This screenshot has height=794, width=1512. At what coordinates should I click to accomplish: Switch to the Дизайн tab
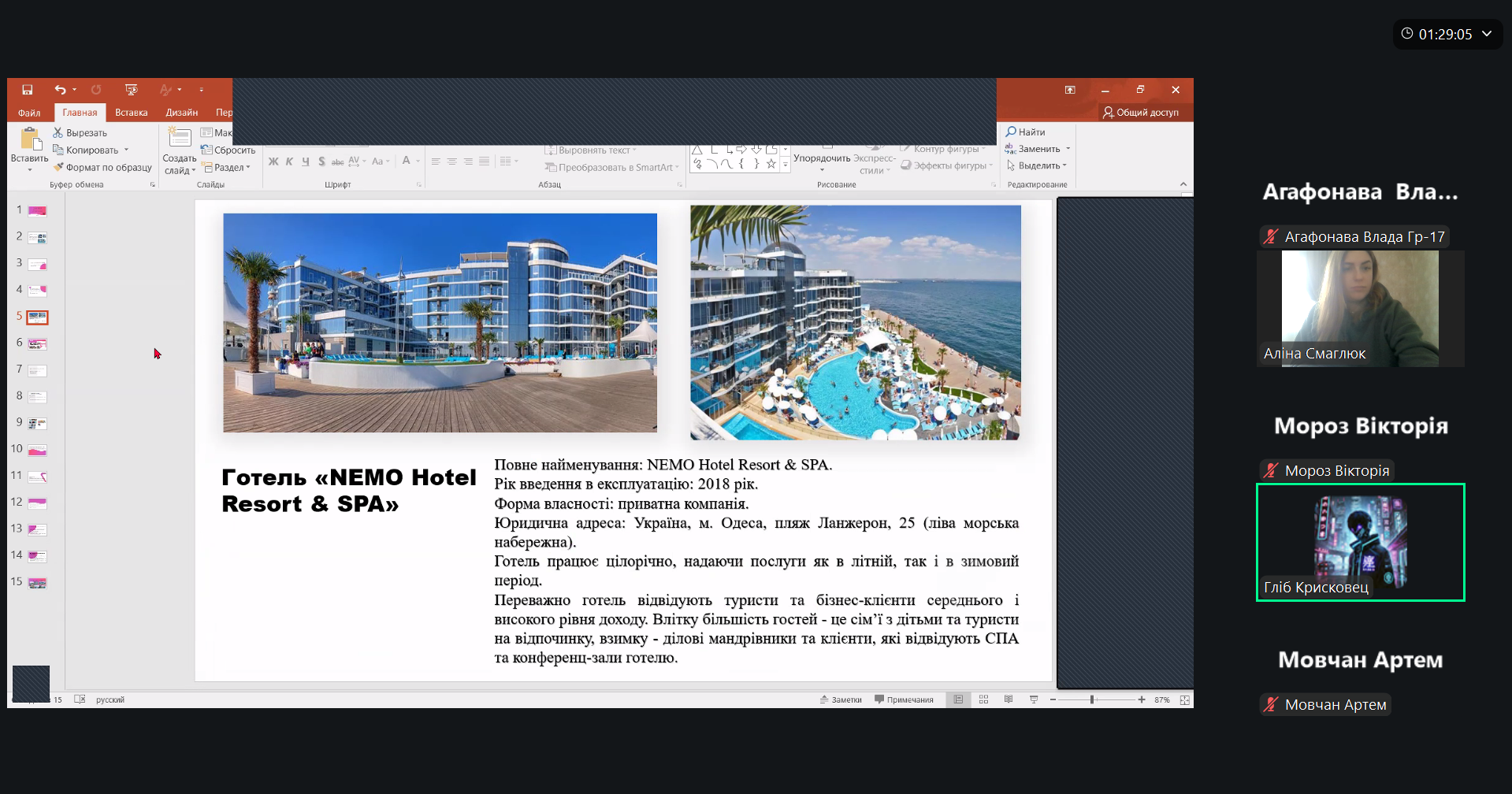pos(181,113)
